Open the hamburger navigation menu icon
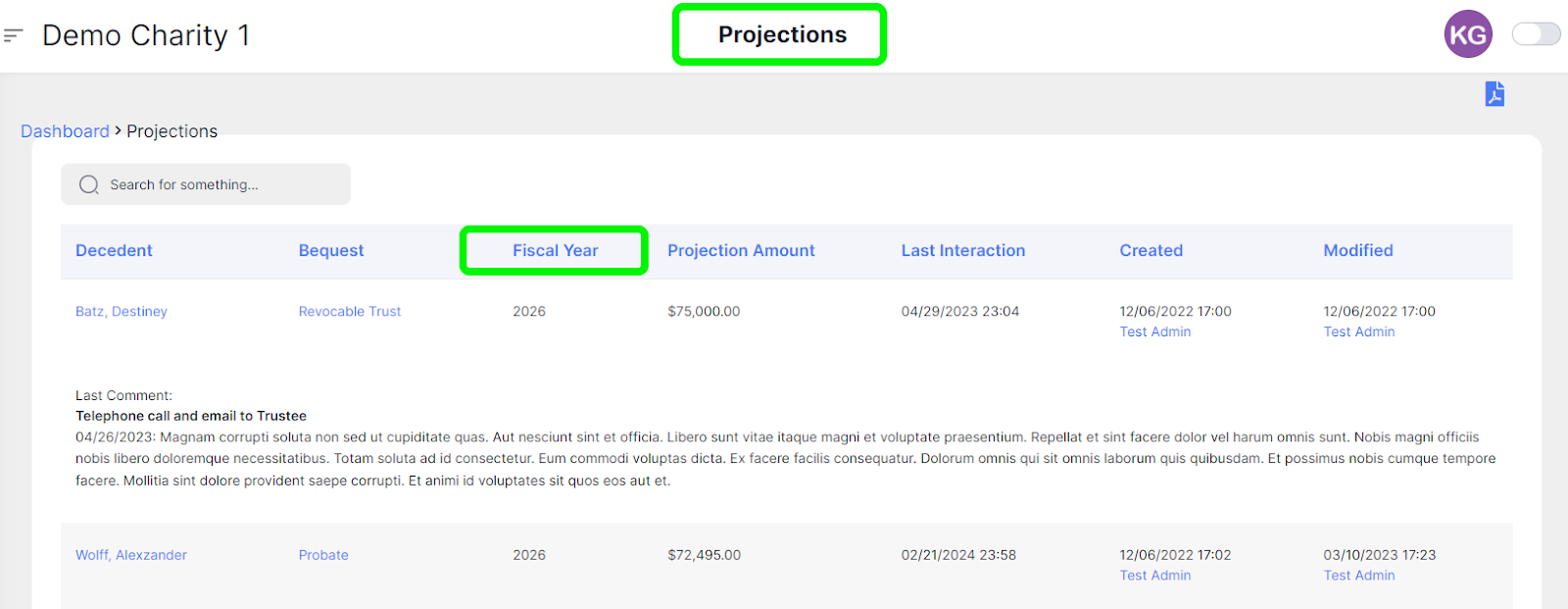This screenshot has width=1568, height=609. pyautogui.click(x=13, y=35)
